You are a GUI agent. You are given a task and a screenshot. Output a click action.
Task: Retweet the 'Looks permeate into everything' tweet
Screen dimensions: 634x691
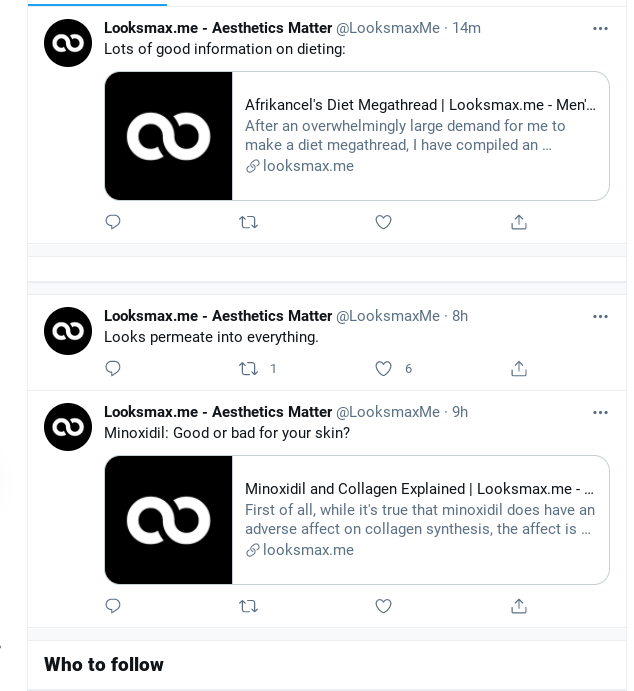[248, 369]
